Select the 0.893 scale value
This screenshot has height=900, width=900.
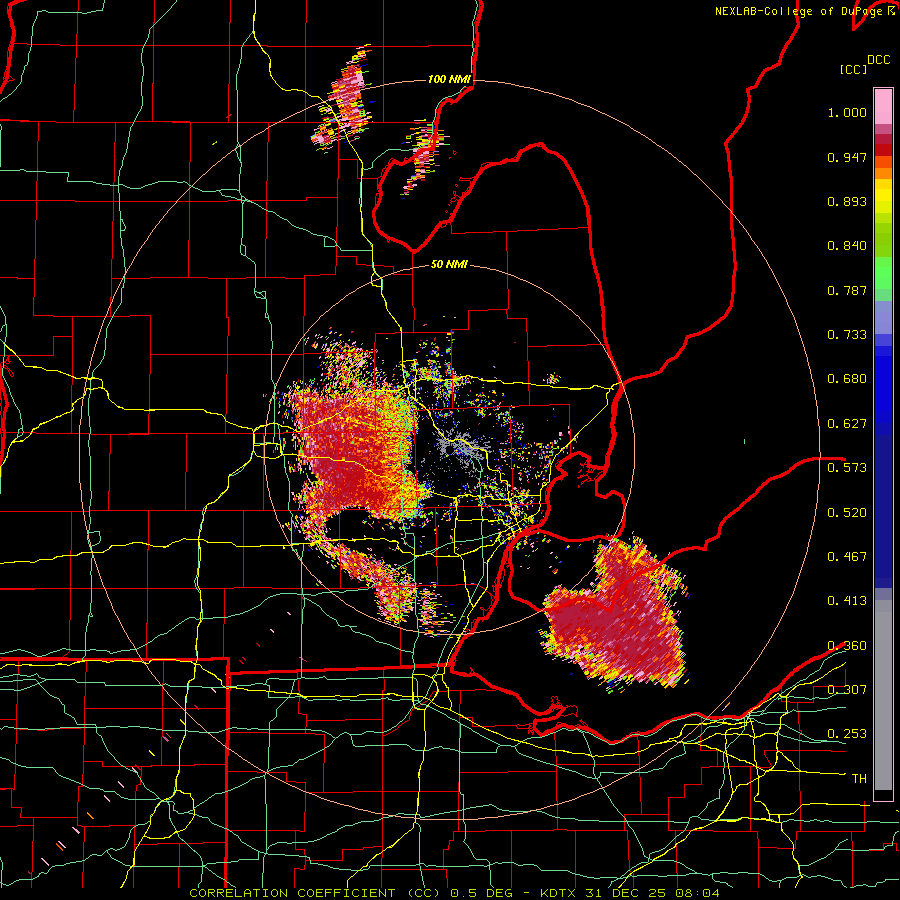click(x=847, y=201)
